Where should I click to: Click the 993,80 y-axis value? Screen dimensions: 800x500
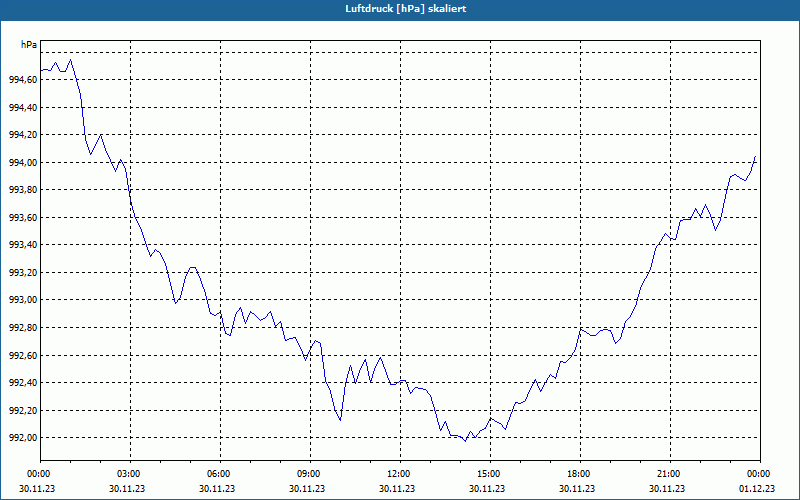pyautogui.click(x=23, y=190)
